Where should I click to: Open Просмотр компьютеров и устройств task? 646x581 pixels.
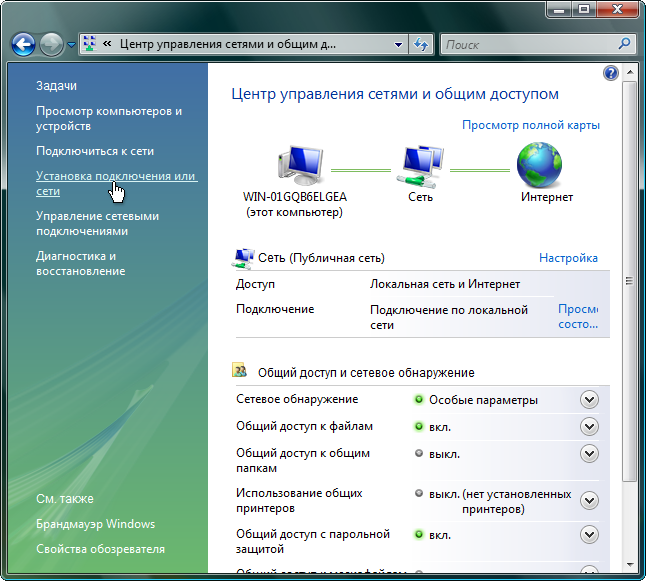pos(109,118)
